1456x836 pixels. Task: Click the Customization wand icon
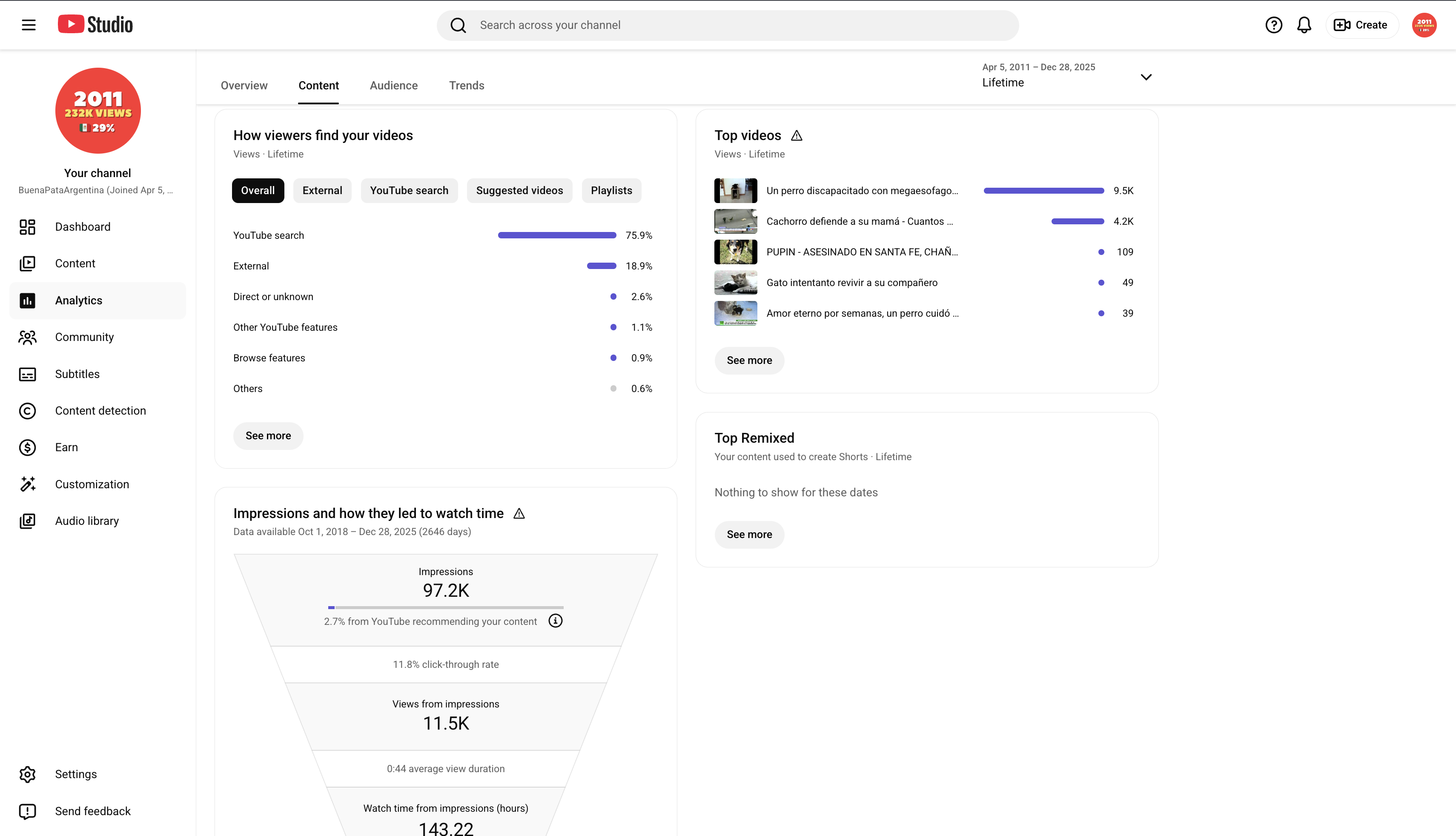[x=28, y=484]
